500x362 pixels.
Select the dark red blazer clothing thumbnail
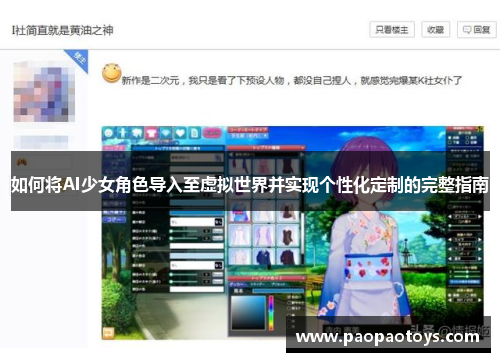[287, 257]
